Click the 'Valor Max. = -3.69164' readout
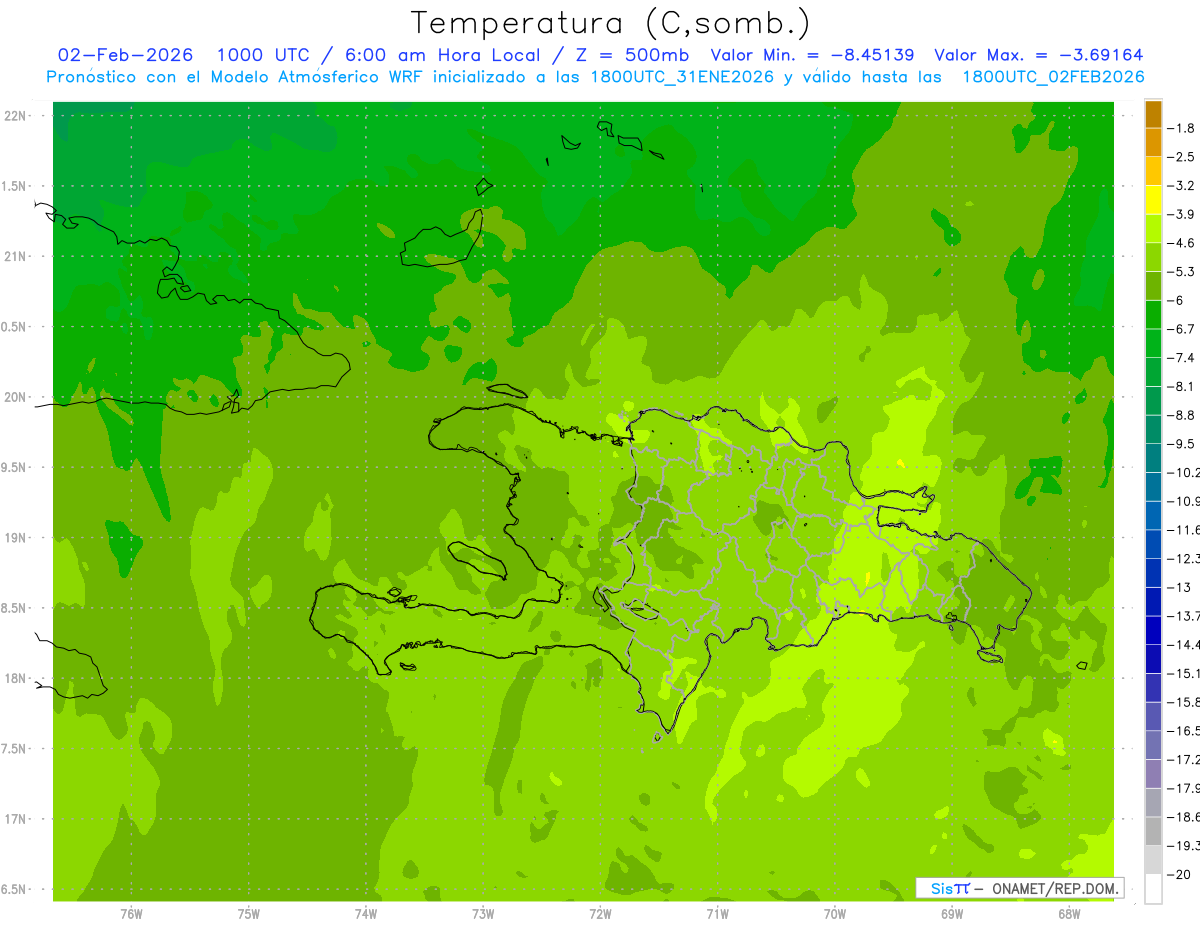This screenshot has height=927, width=1200. tap(1038, 55)
